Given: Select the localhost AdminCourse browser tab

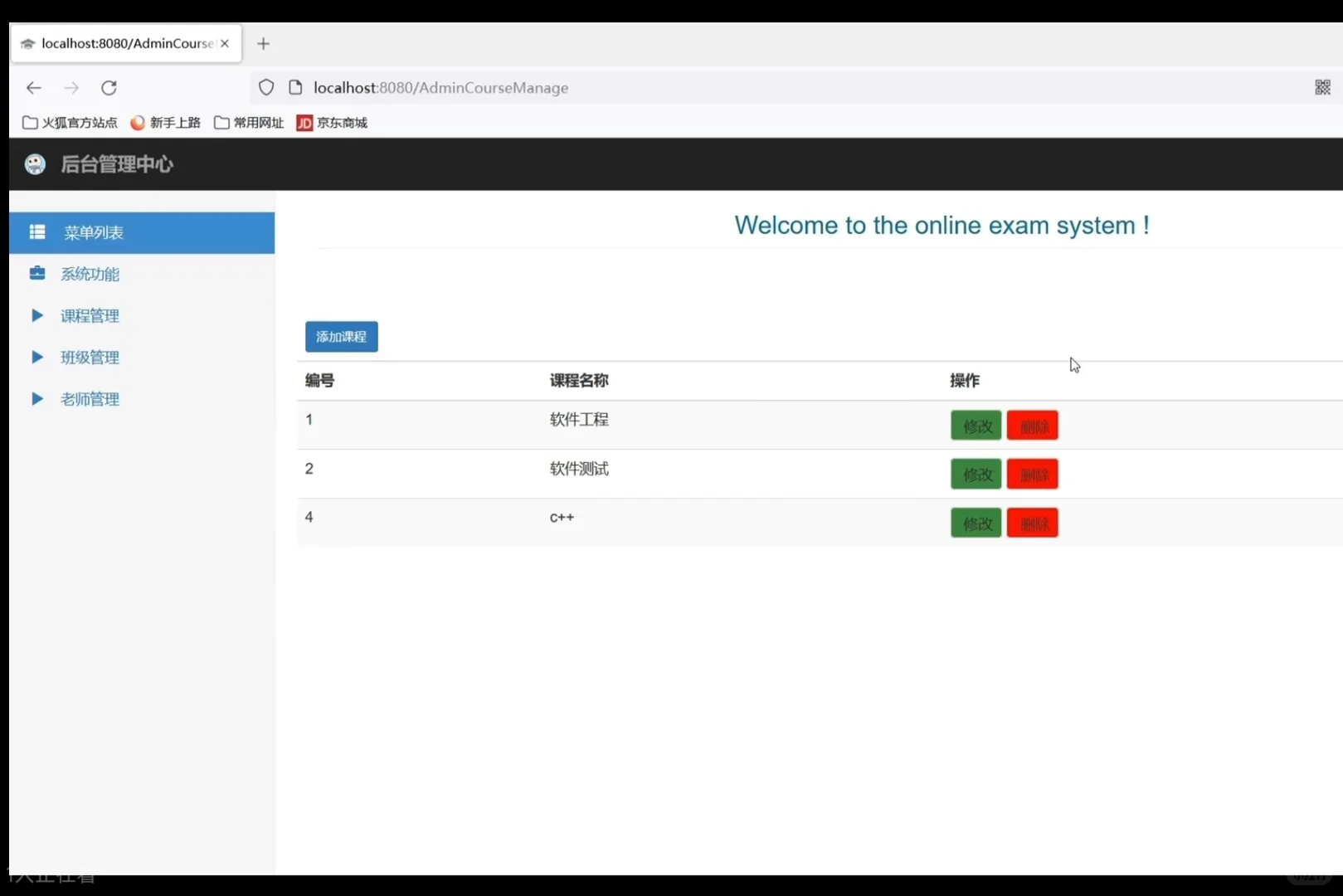Looking at the screenshot, I should click(x=126, y=44).
